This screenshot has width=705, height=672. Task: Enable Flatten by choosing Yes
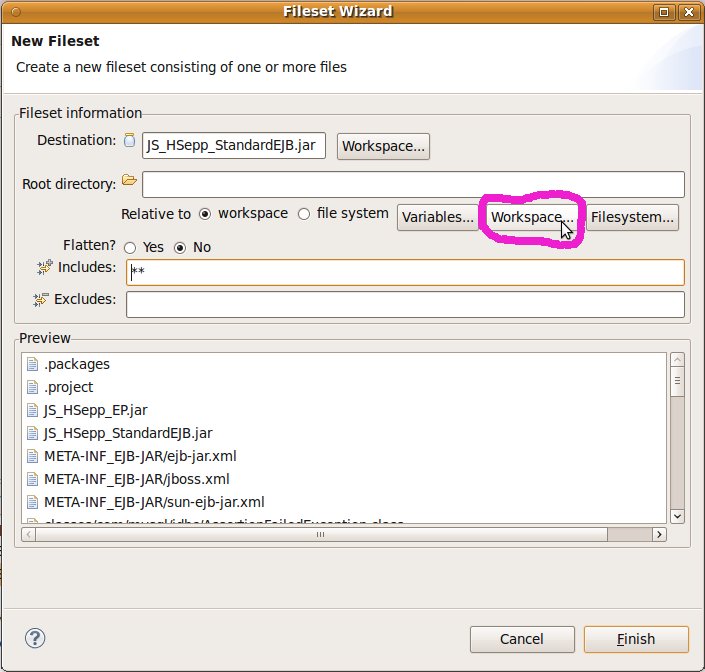click(130, 247)
